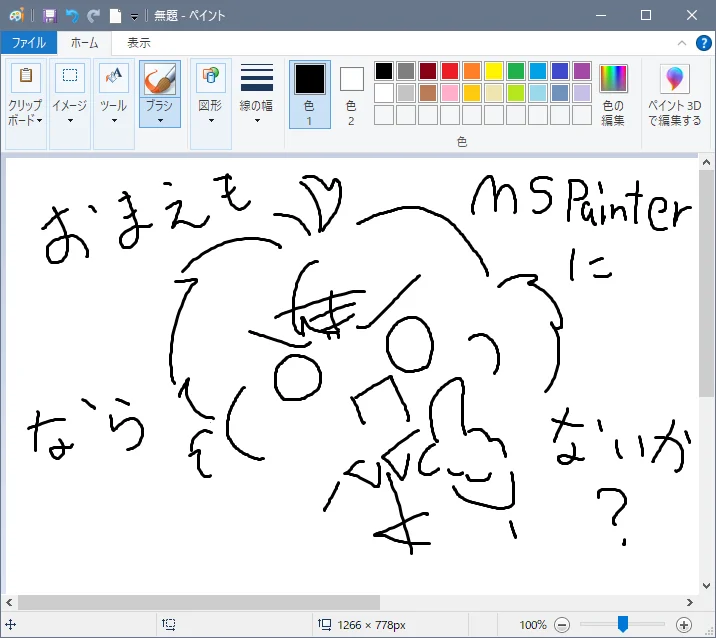716x638 pixels.
Task: Click the horizontal scrollbar left arrow
Action: point(9,602)
